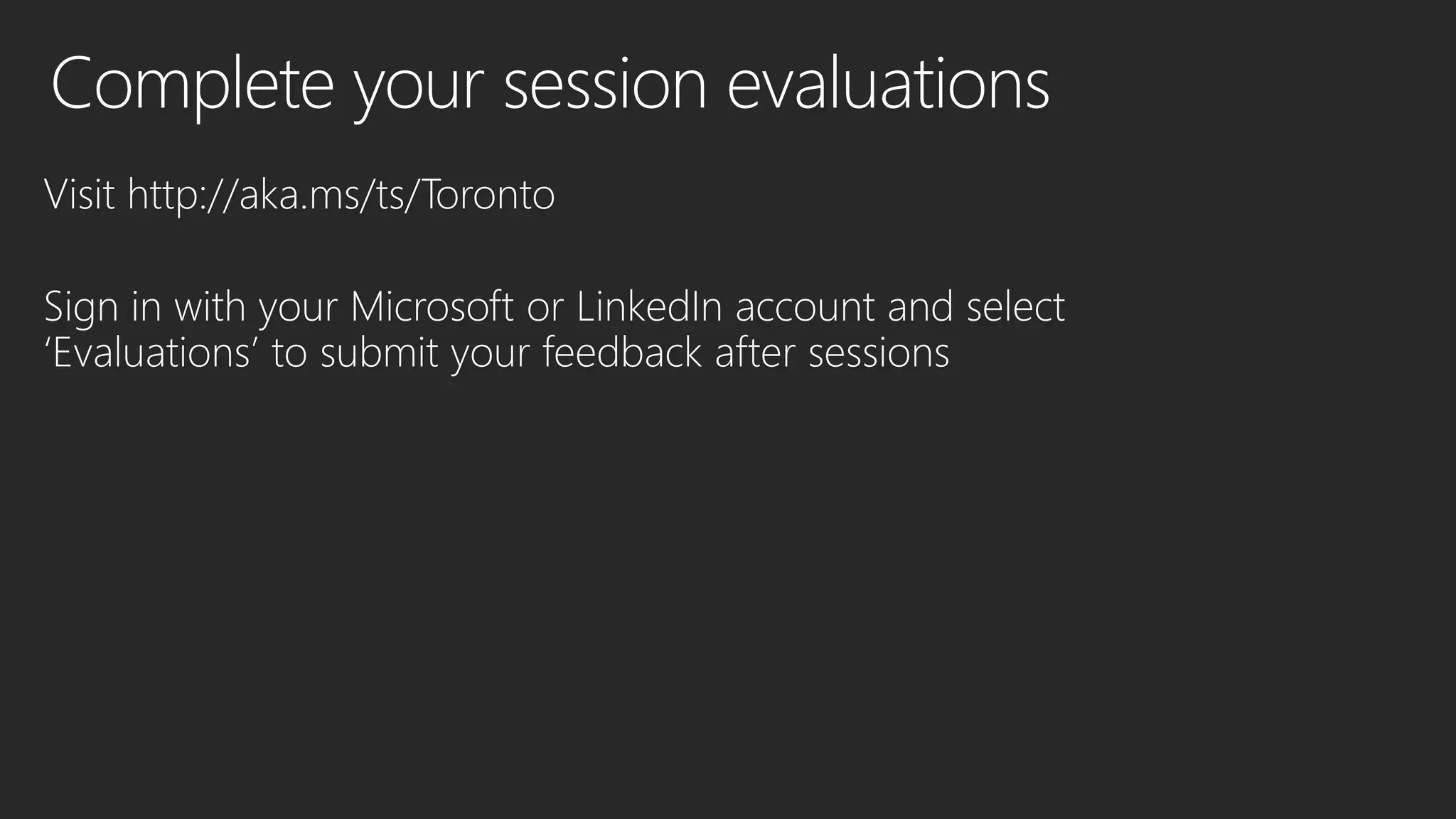
Task: Click the word 'session' in the title
Action: [605, 87]
